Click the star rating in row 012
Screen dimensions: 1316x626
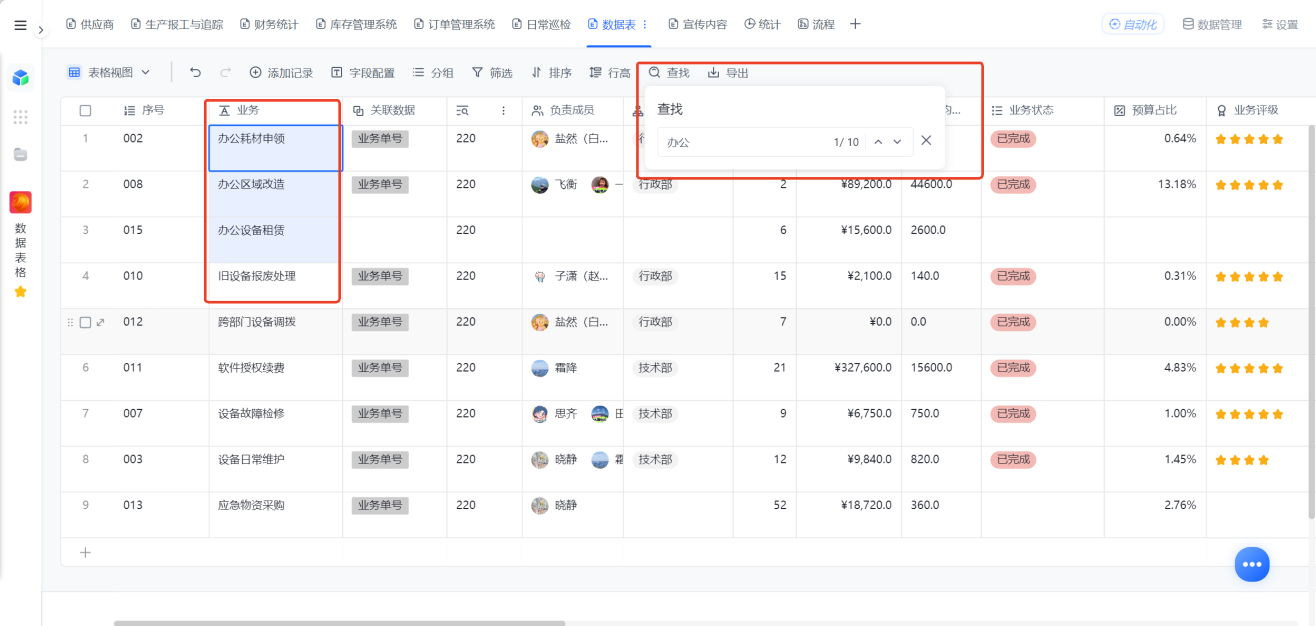click(x=1242, y=322)
